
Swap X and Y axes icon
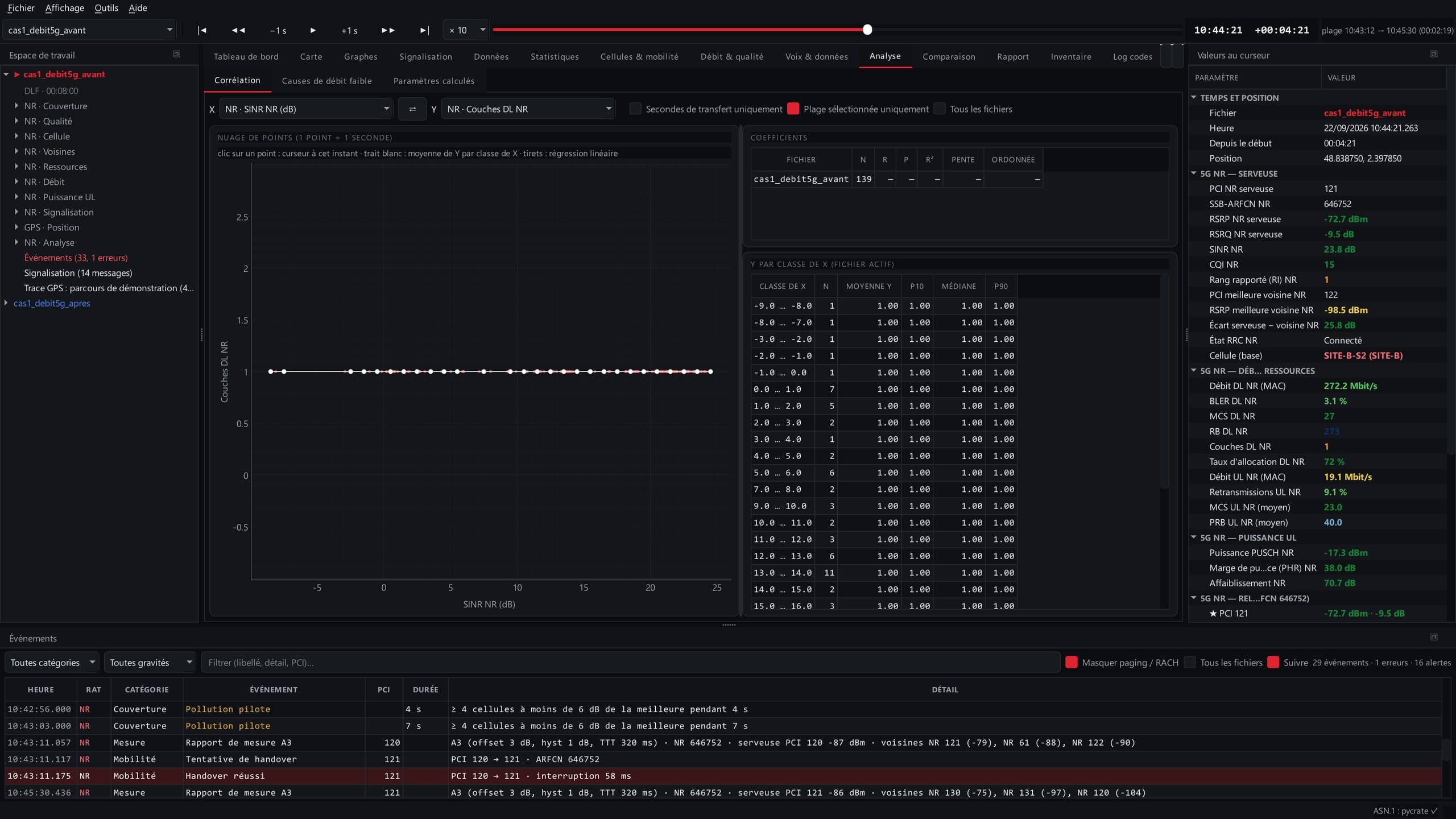(x=412, y=109)
